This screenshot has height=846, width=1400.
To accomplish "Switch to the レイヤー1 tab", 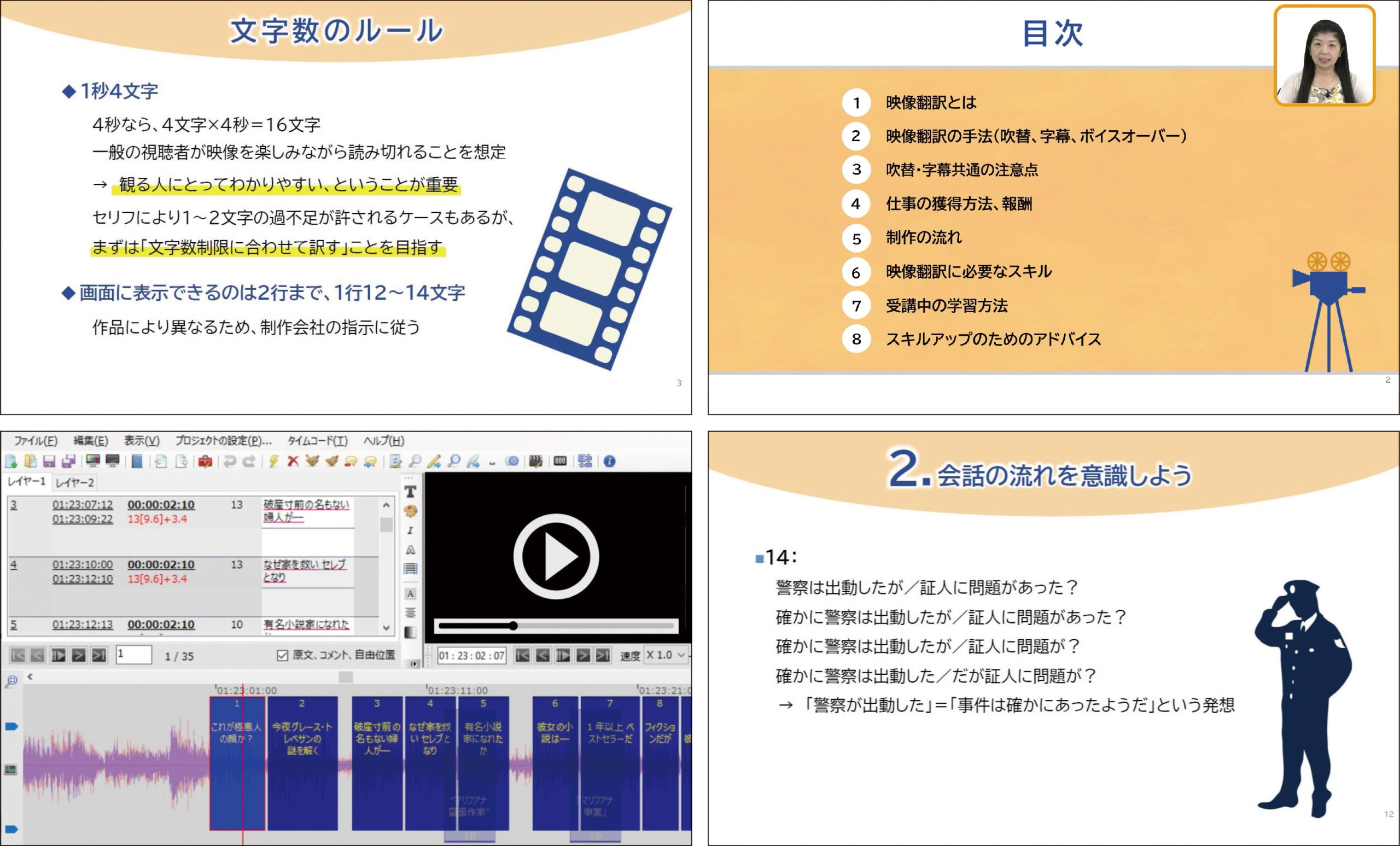I will pyautogui.click(x=26, y=481).
